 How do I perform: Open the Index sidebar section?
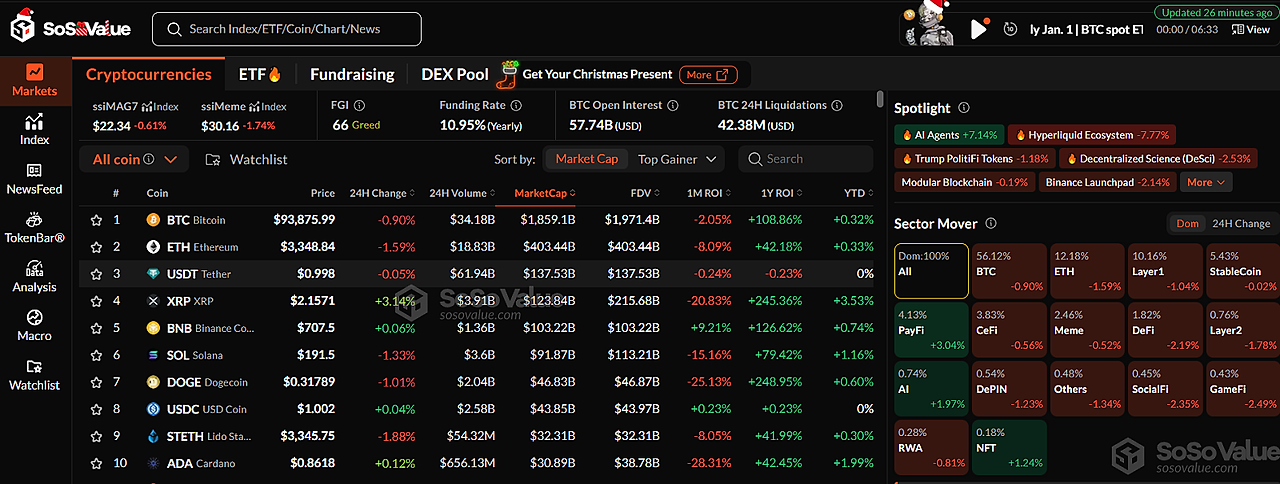pos(35,129)
